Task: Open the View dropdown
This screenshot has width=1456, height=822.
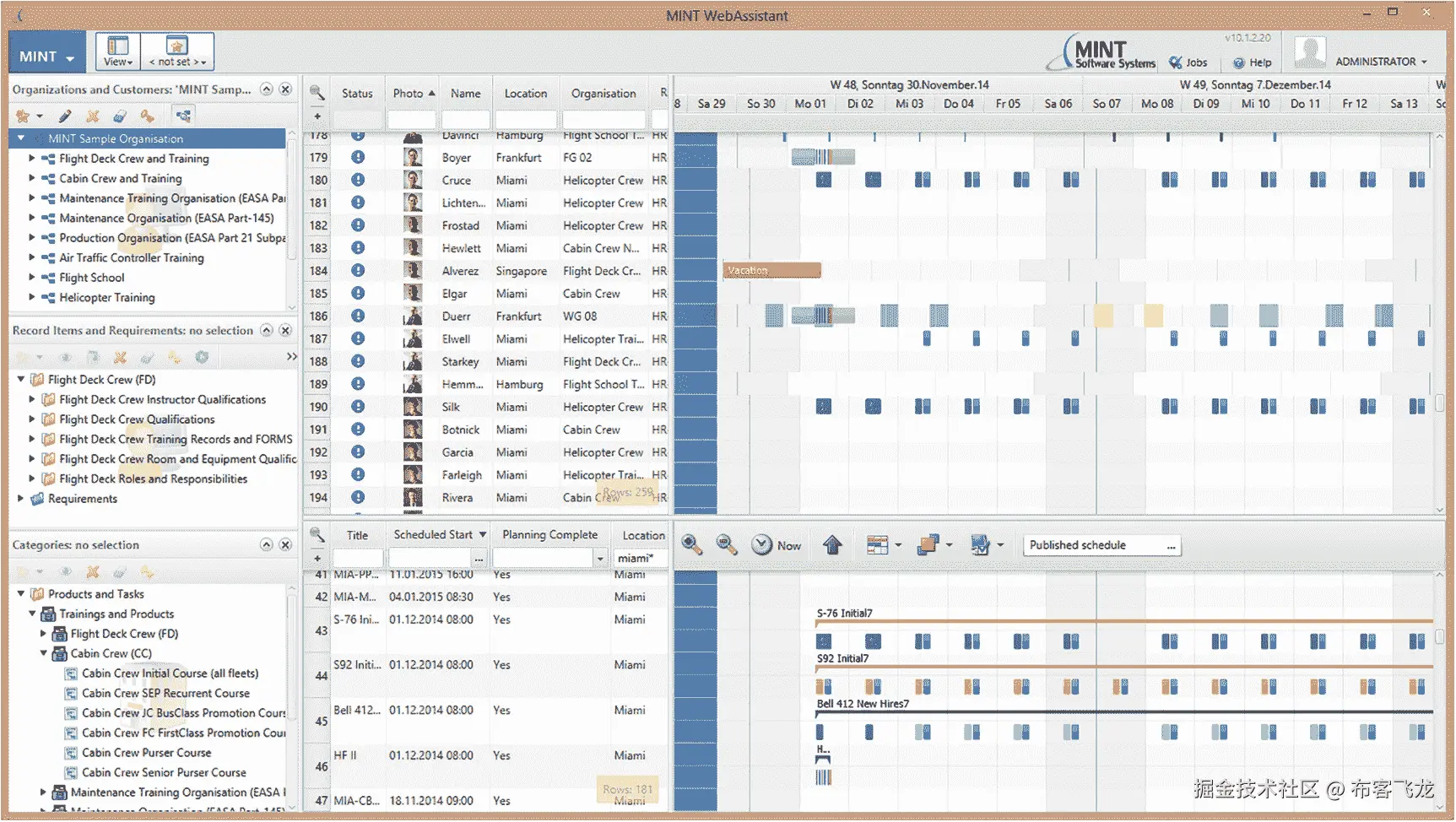Action: pos(118,51)
